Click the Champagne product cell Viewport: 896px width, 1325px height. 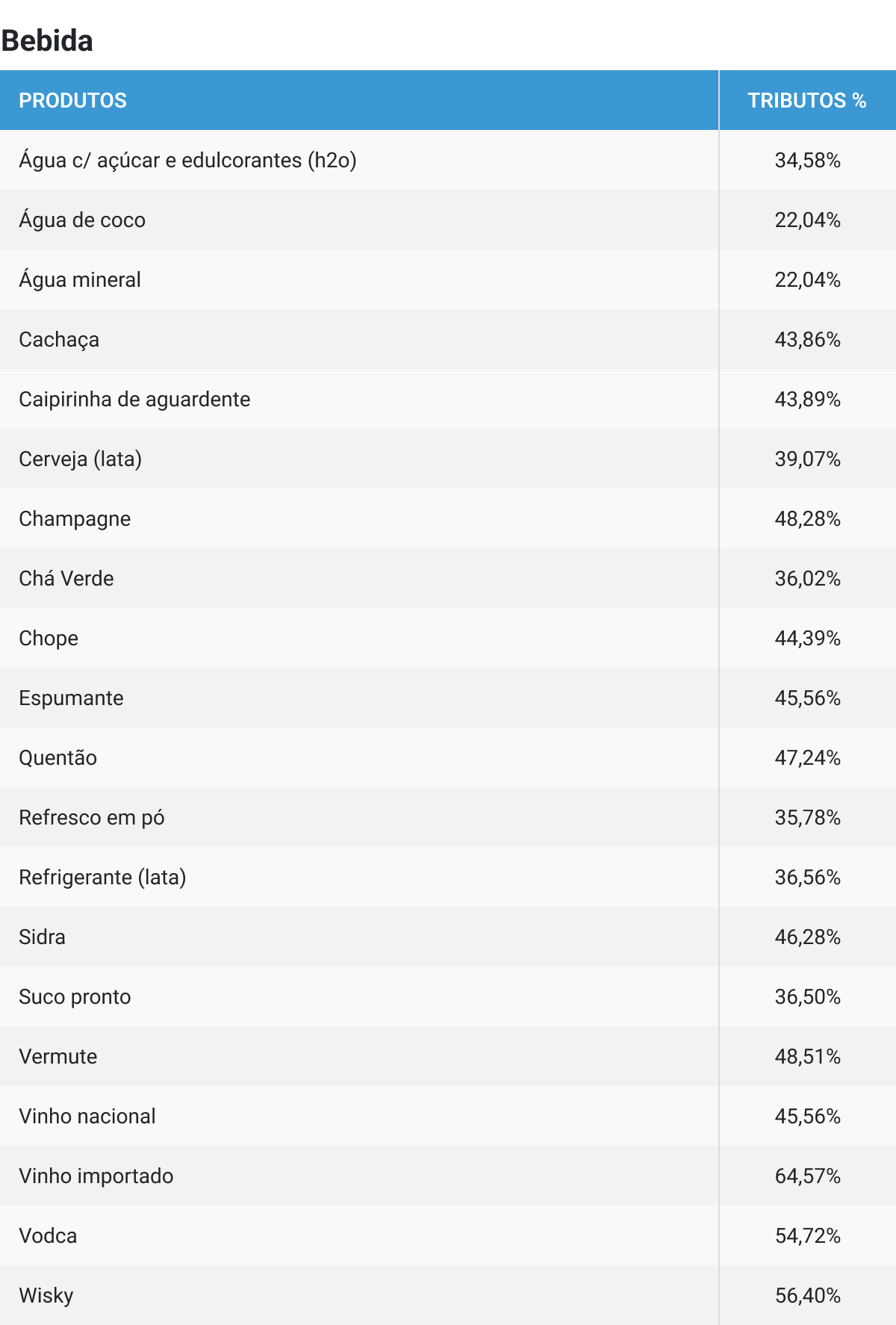click(75, 519)
